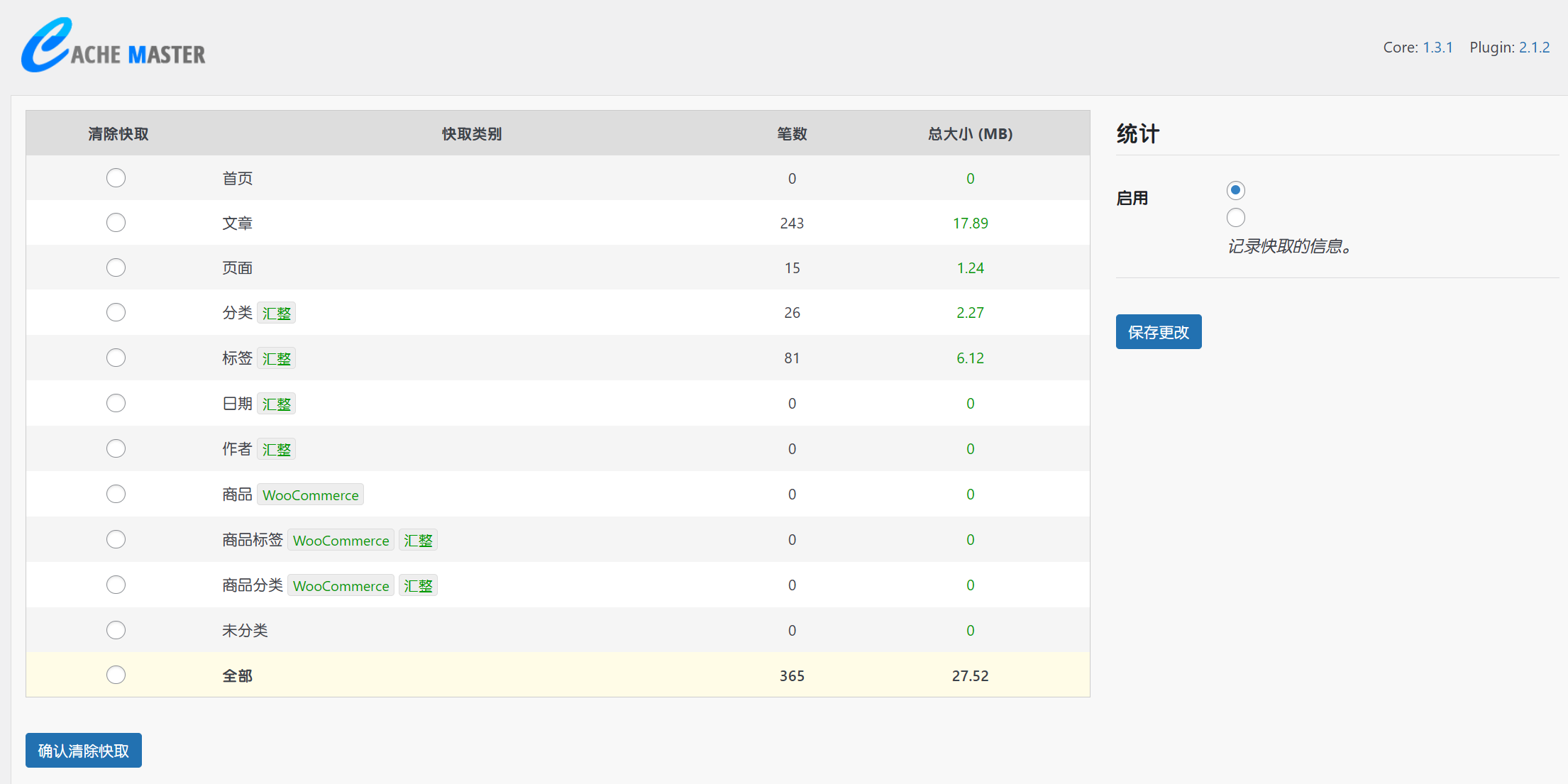Click the WooCommerce tag beside 商品标签
1568x784 pixels.
(341, 540)
